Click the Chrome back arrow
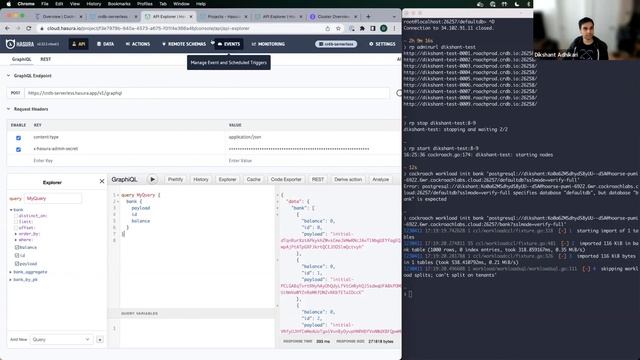This screenshot has width=640, height=360. point(7,29)
